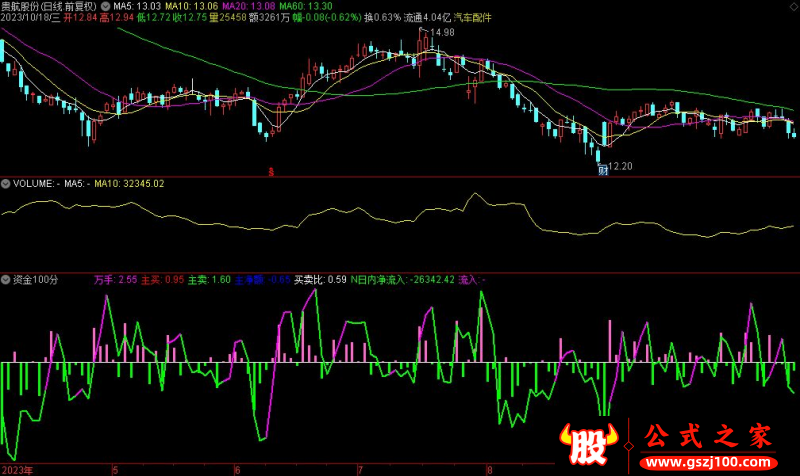Click the 12.20 low price marker
The image size is (800, 476).
621,165
